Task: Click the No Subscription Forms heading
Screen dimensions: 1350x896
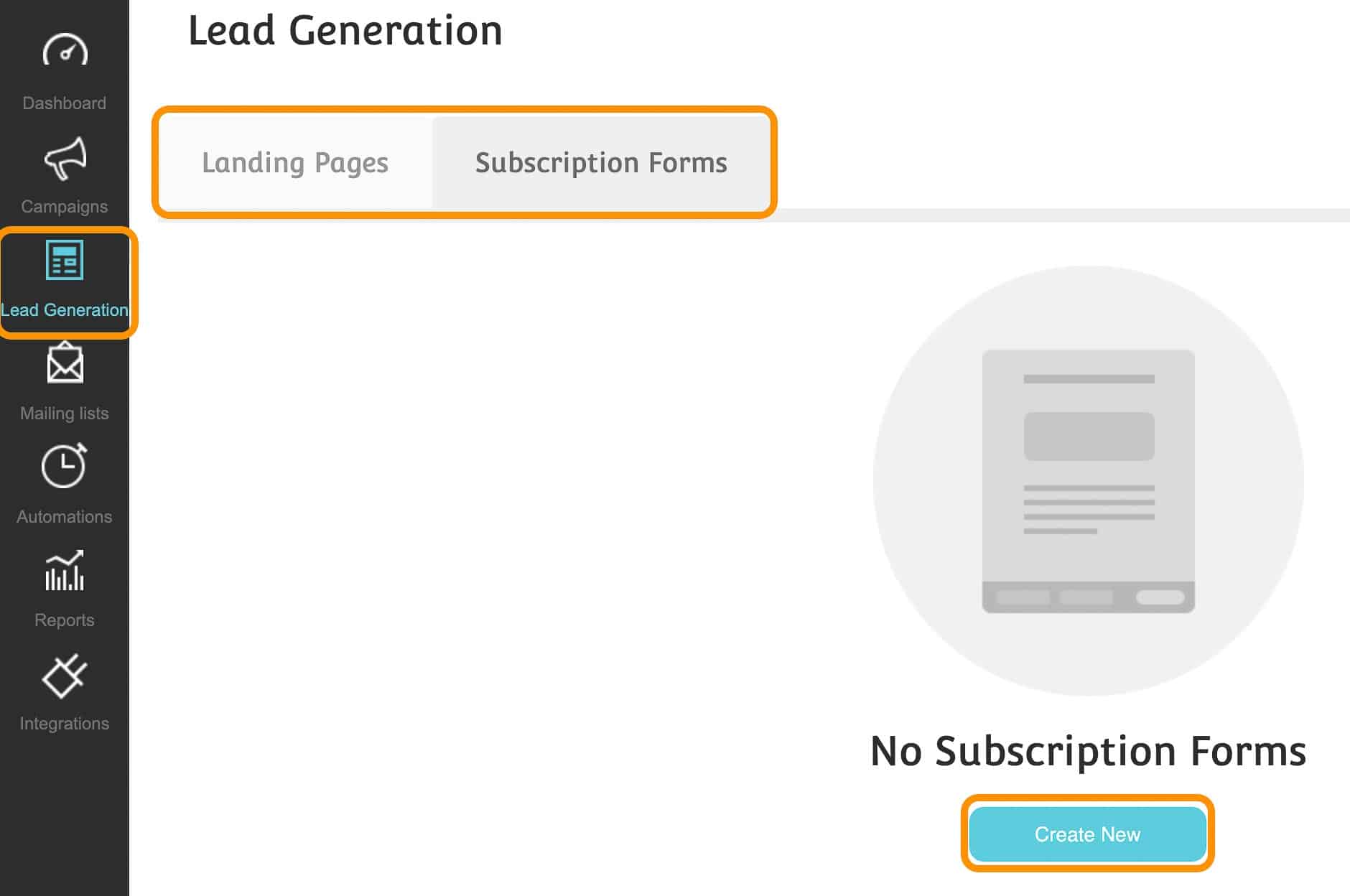Action: point(1086,752)
